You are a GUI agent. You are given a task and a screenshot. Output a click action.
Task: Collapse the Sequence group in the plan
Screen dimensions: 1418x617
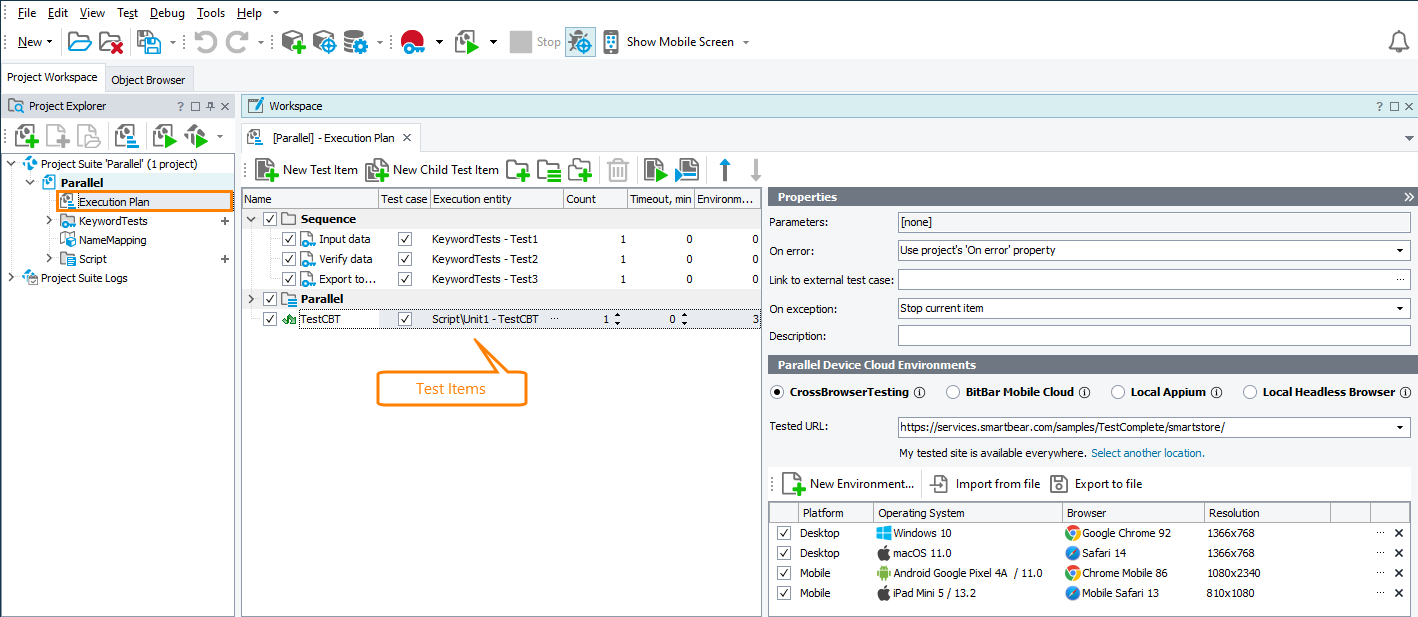tap(251, 219)
